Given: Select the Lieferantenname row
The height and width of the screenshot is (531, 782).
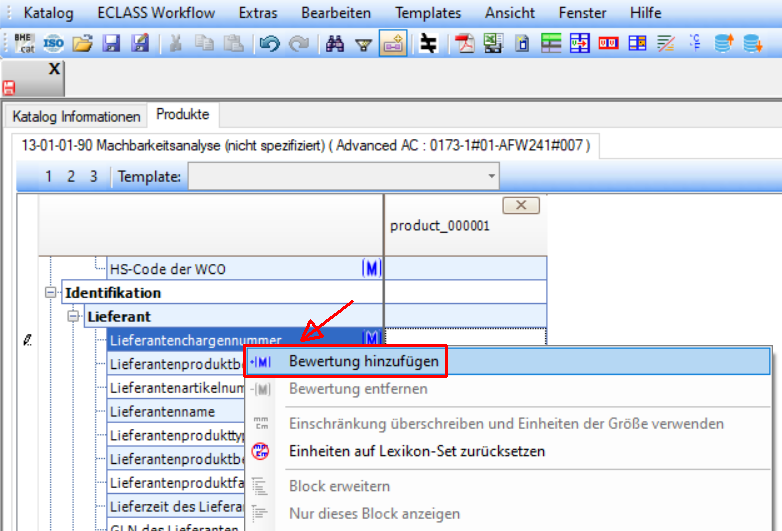Looking at the screenshot, I should point(176,411).
